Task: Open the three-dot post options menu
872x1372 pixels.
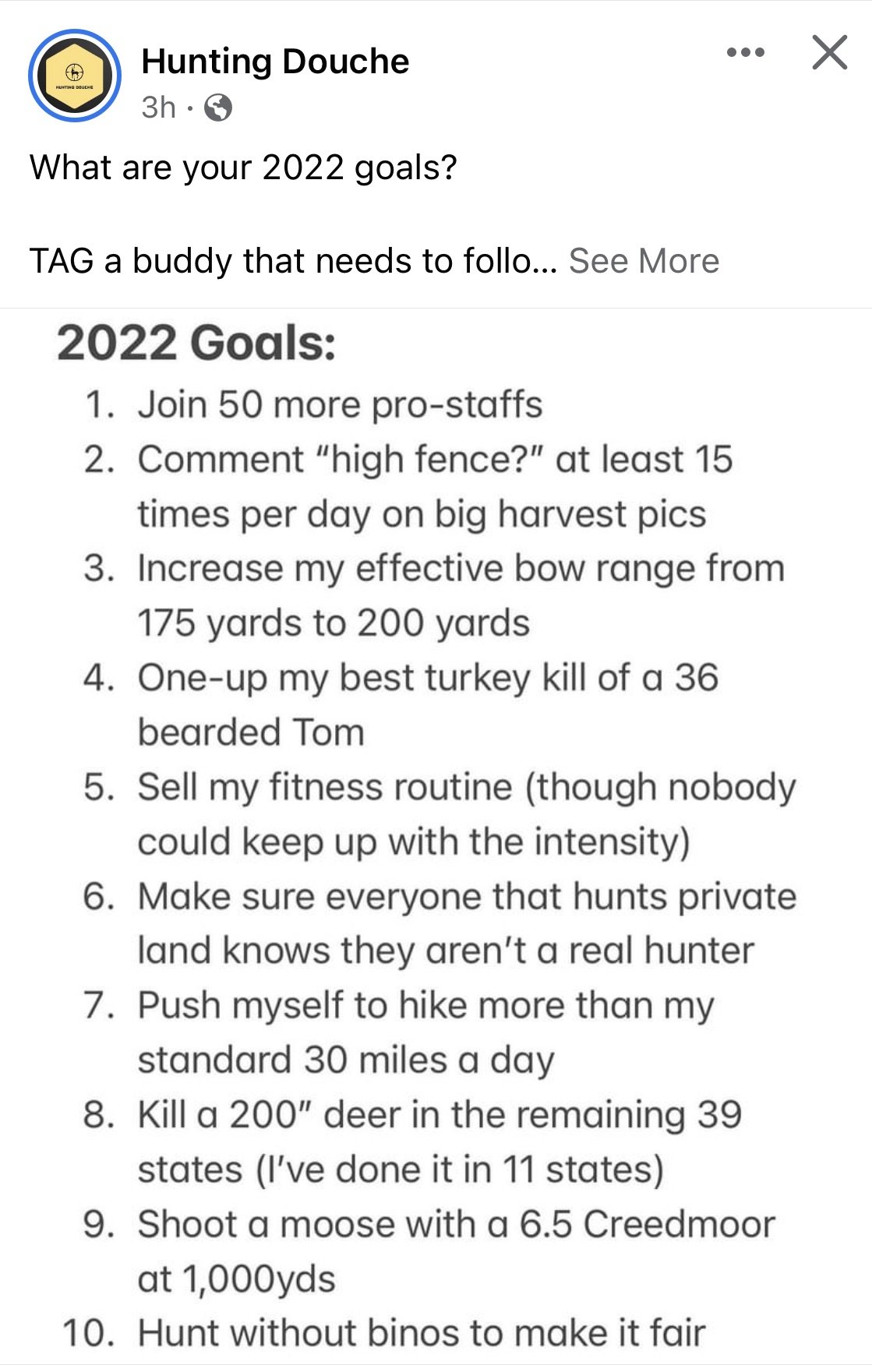Action: pyautogui.click(x=746, y=53)
